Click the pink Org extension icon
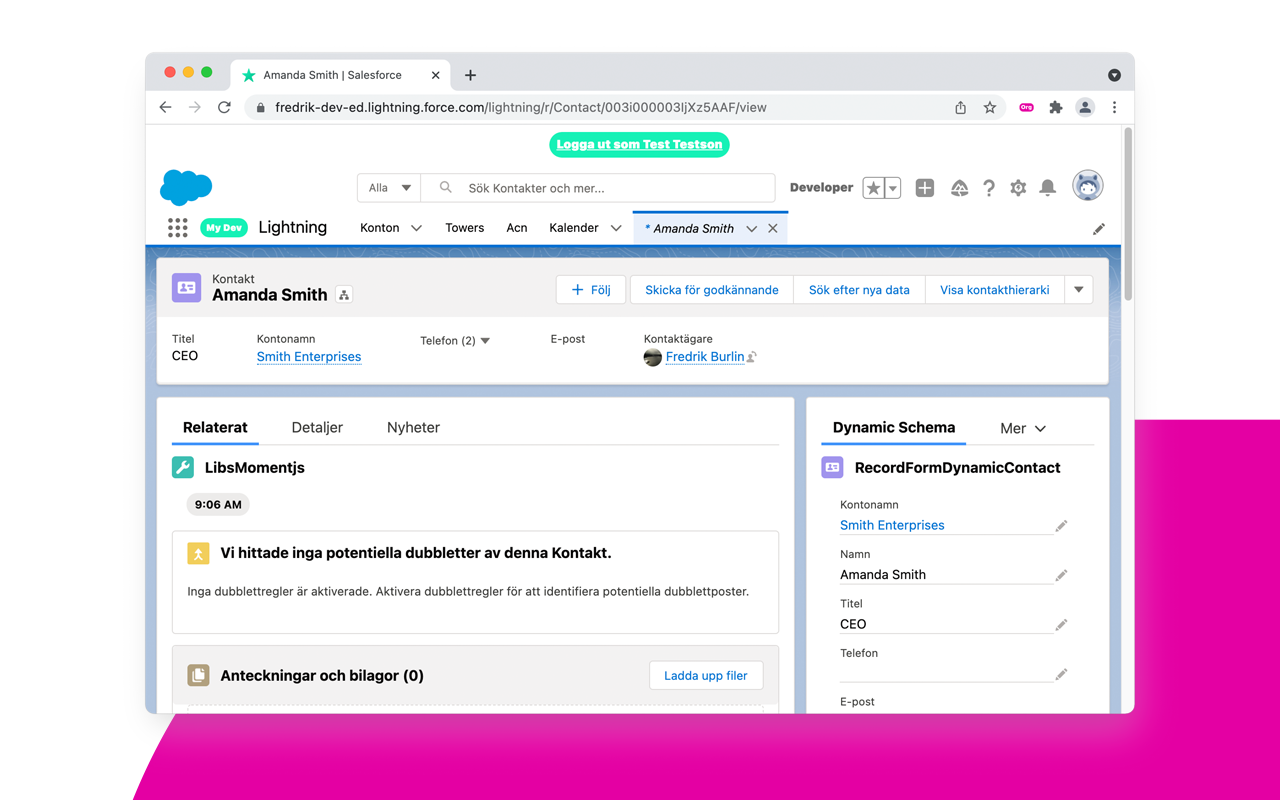The width and height of the screenshot is (1280, 800). 1026,107
